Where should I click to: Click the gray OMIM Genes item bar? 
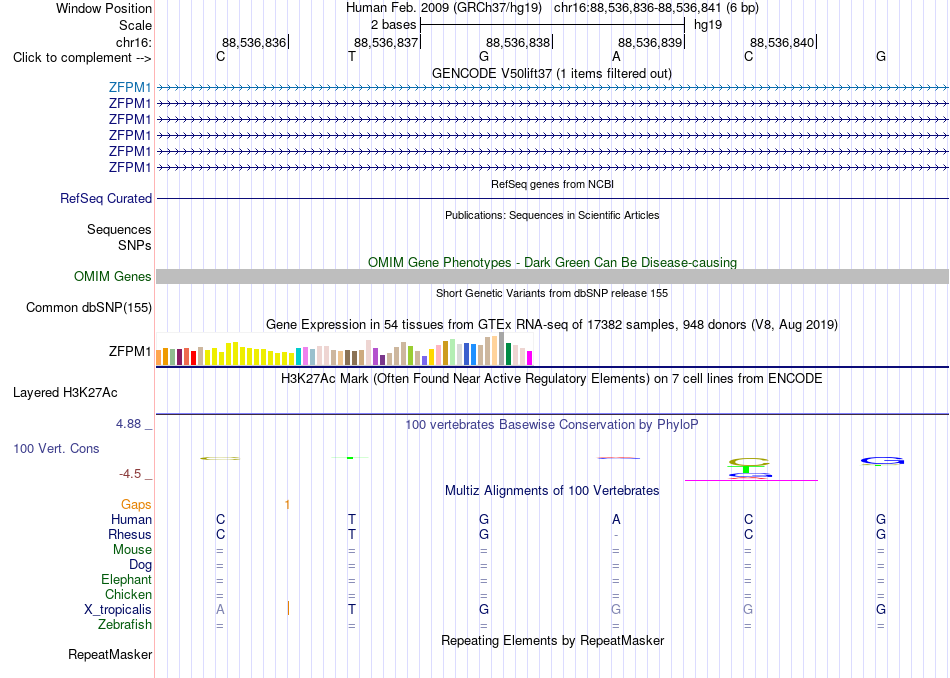552,276
